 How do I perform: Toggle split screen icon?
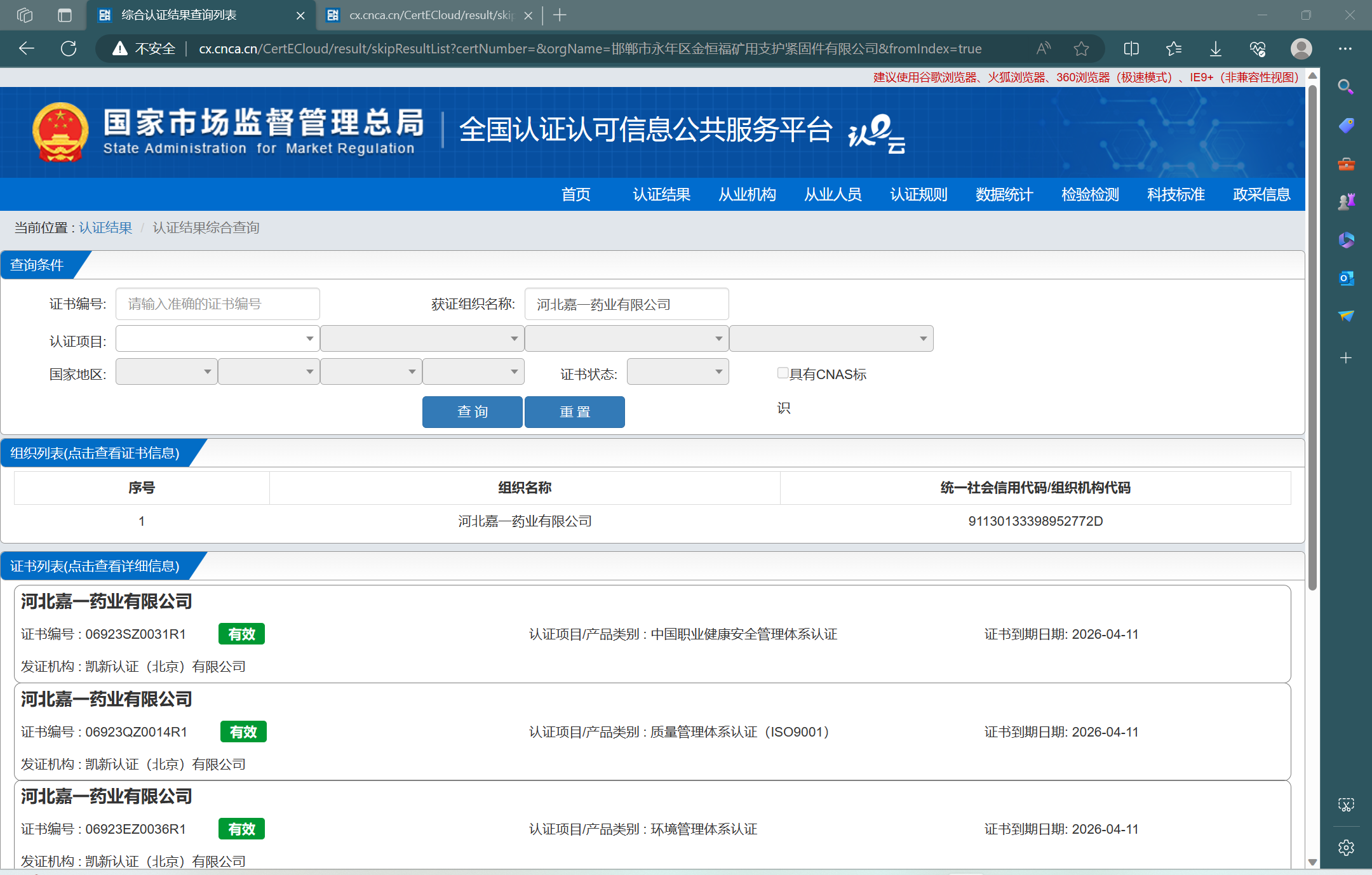pos(1131,48)
